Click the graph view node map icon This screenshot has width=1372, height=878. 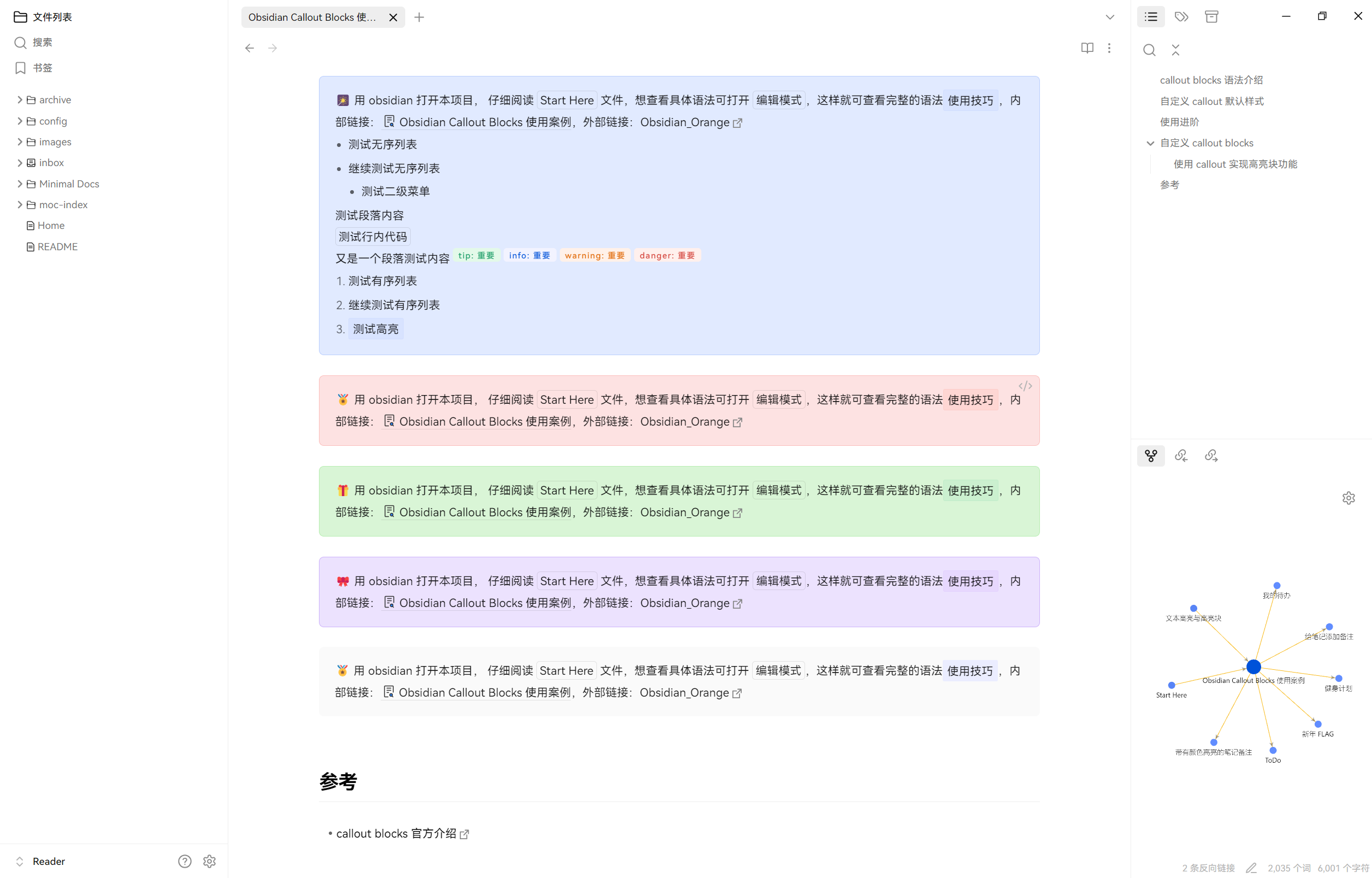[x=1151, y=456]
